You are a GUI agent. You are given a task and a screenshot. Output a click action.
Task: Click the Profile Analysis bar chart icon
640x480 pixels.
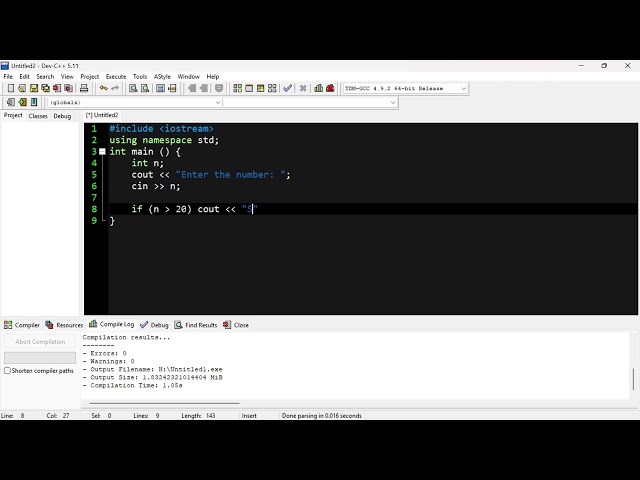tap(319, 88)
